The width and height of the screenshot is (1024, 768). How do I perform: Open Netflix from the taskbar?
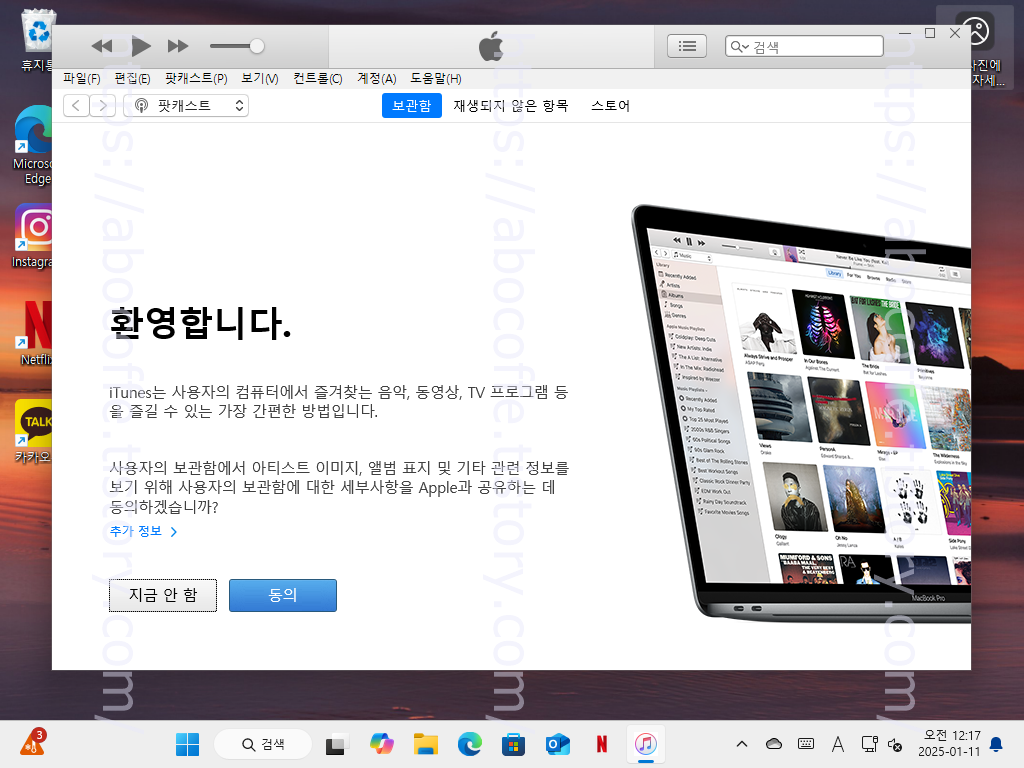pos(601,744)
